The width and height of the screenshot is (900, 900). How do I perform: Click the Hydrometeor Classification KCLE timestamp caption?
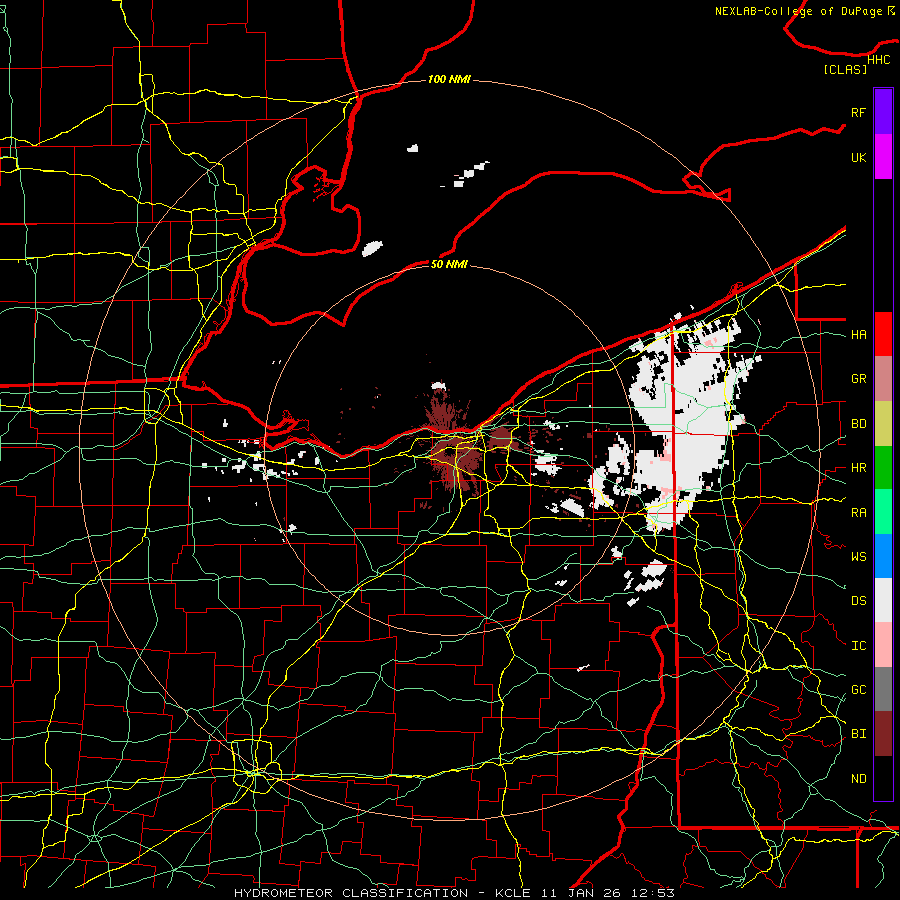454,893
